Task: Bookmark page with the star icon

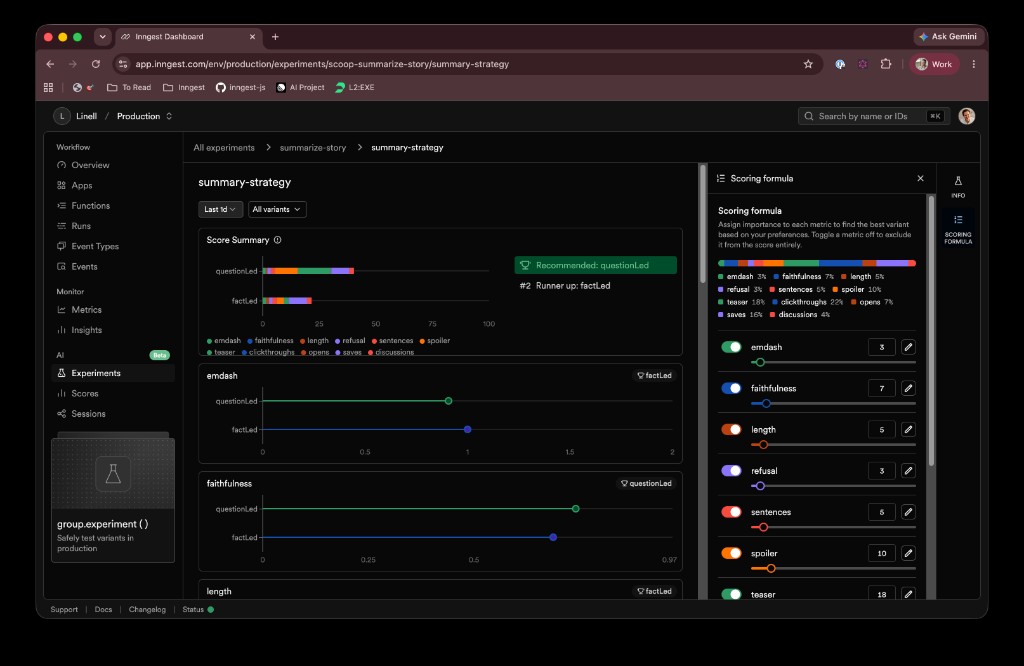Action: pyautogui.click(x=808, y=64)
